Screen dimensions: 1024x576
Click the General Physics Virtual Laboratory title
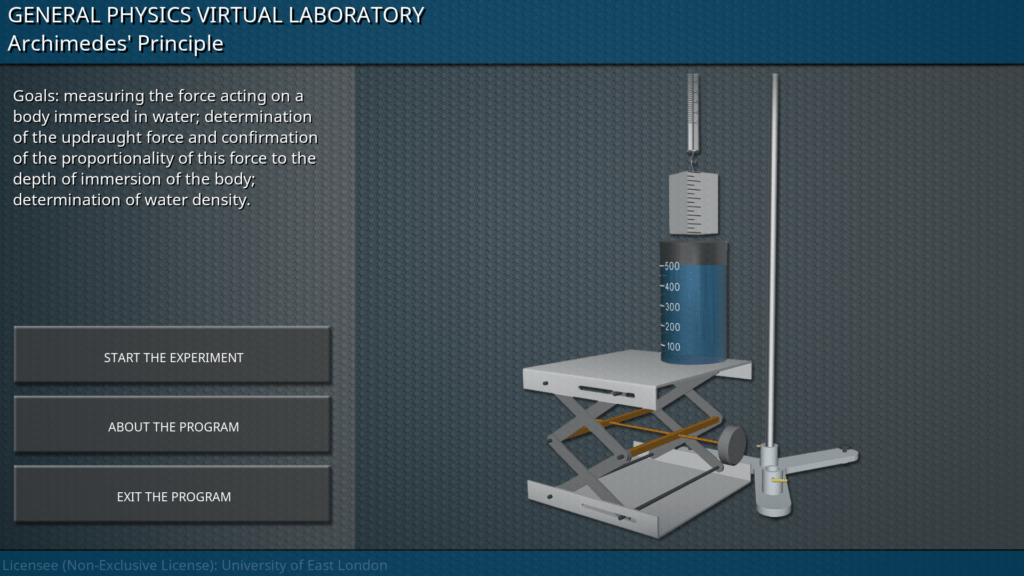point(216,15)
